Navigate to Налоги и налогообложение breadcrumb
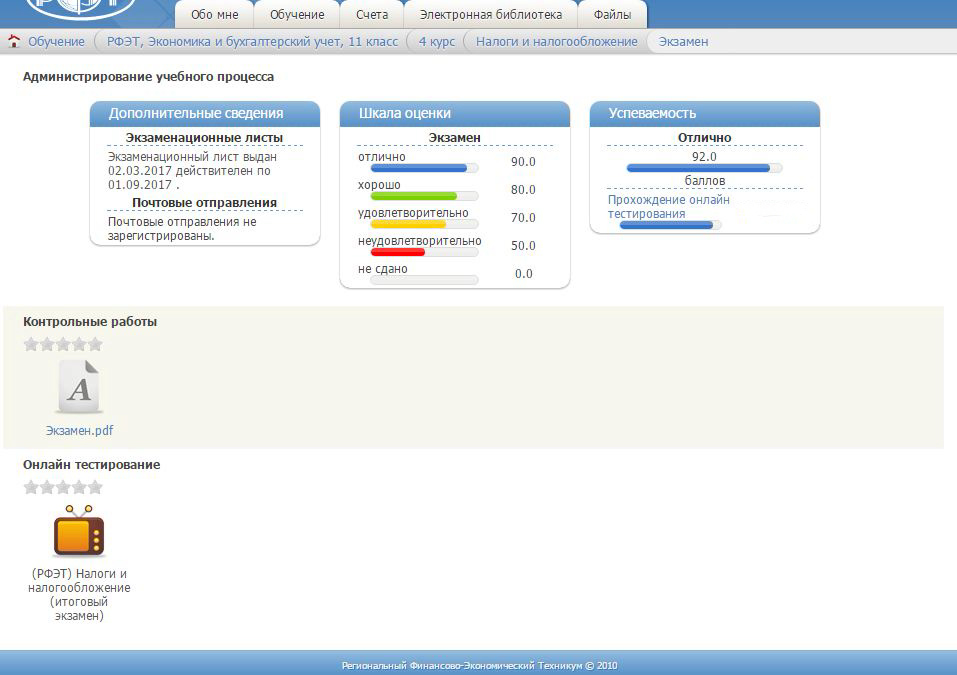Viewport: 957px width, 675px height. pos(556,42)
